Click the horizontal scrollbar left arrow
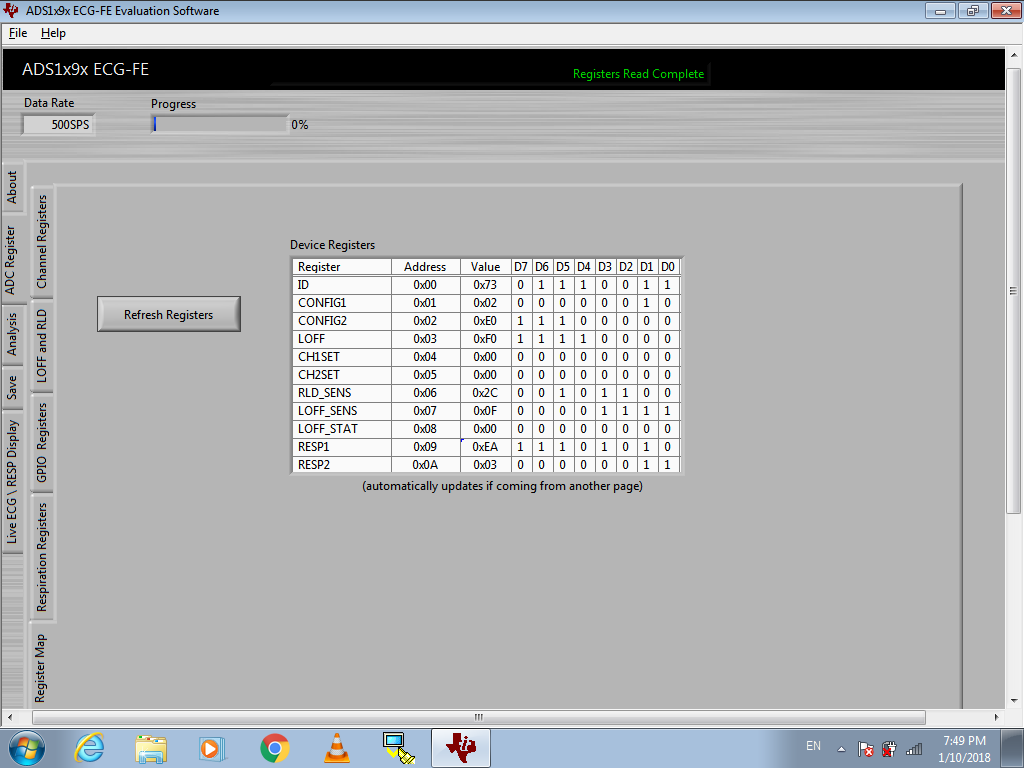Viewport: 1024px width, 768px height. click(10, 717)
